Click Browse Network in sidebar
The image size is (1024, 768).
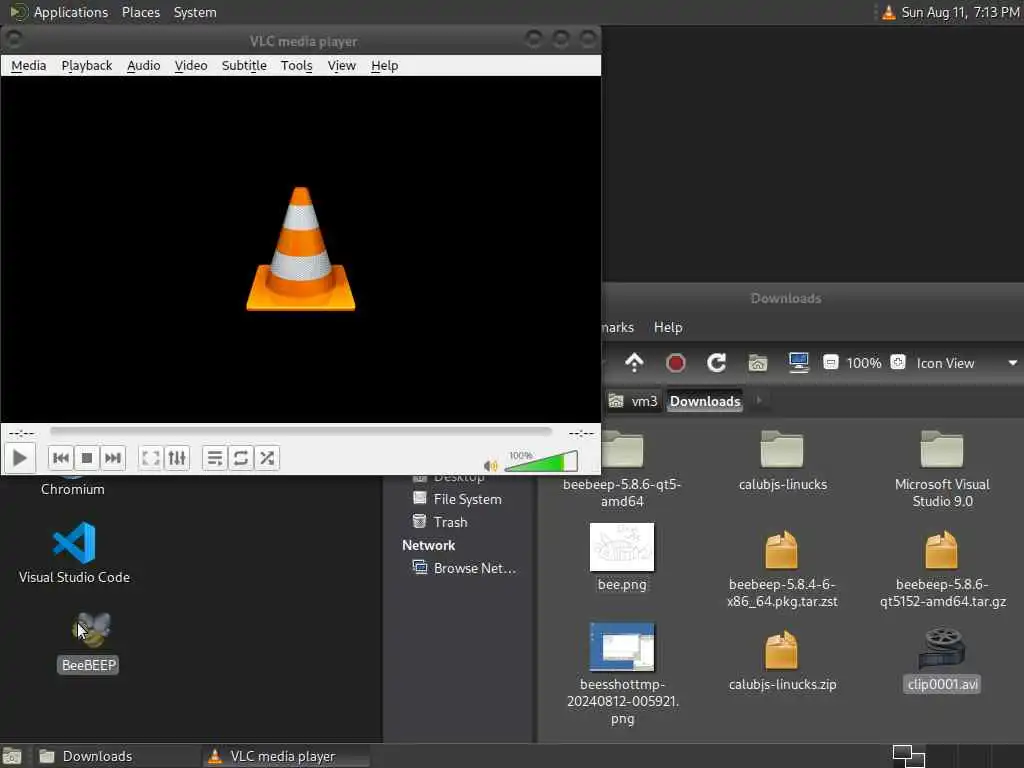coord(464,568)
